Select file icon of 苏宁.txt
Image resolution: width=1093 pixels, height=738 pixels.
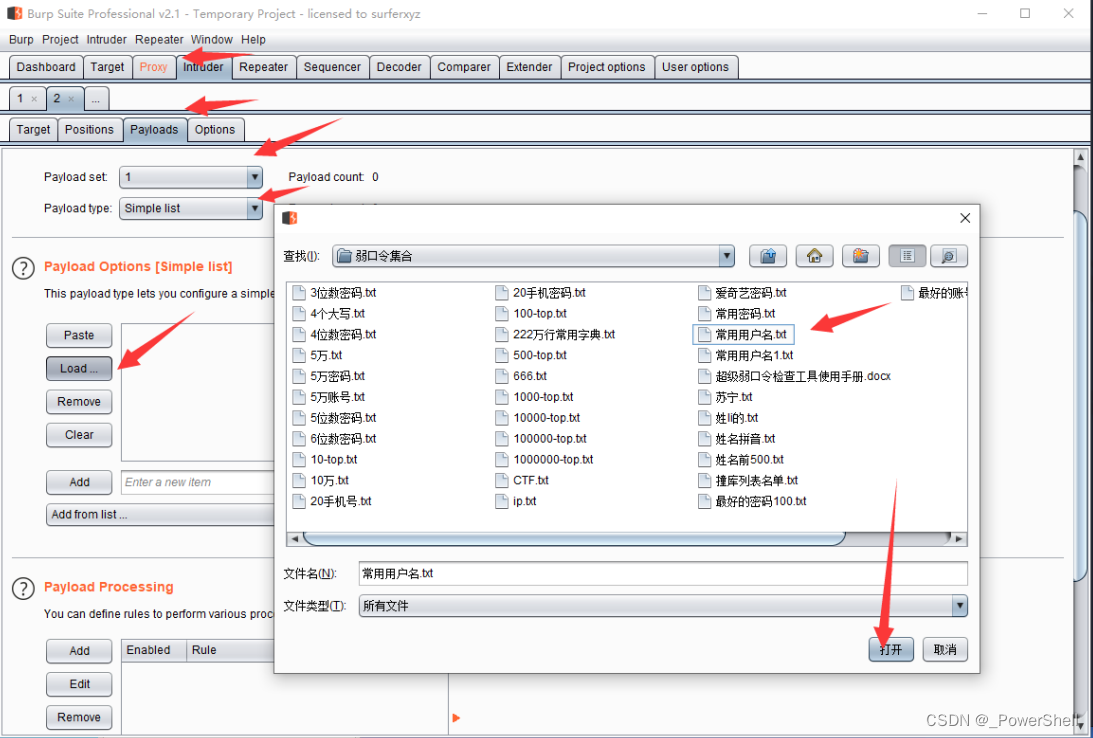[704, 397]
